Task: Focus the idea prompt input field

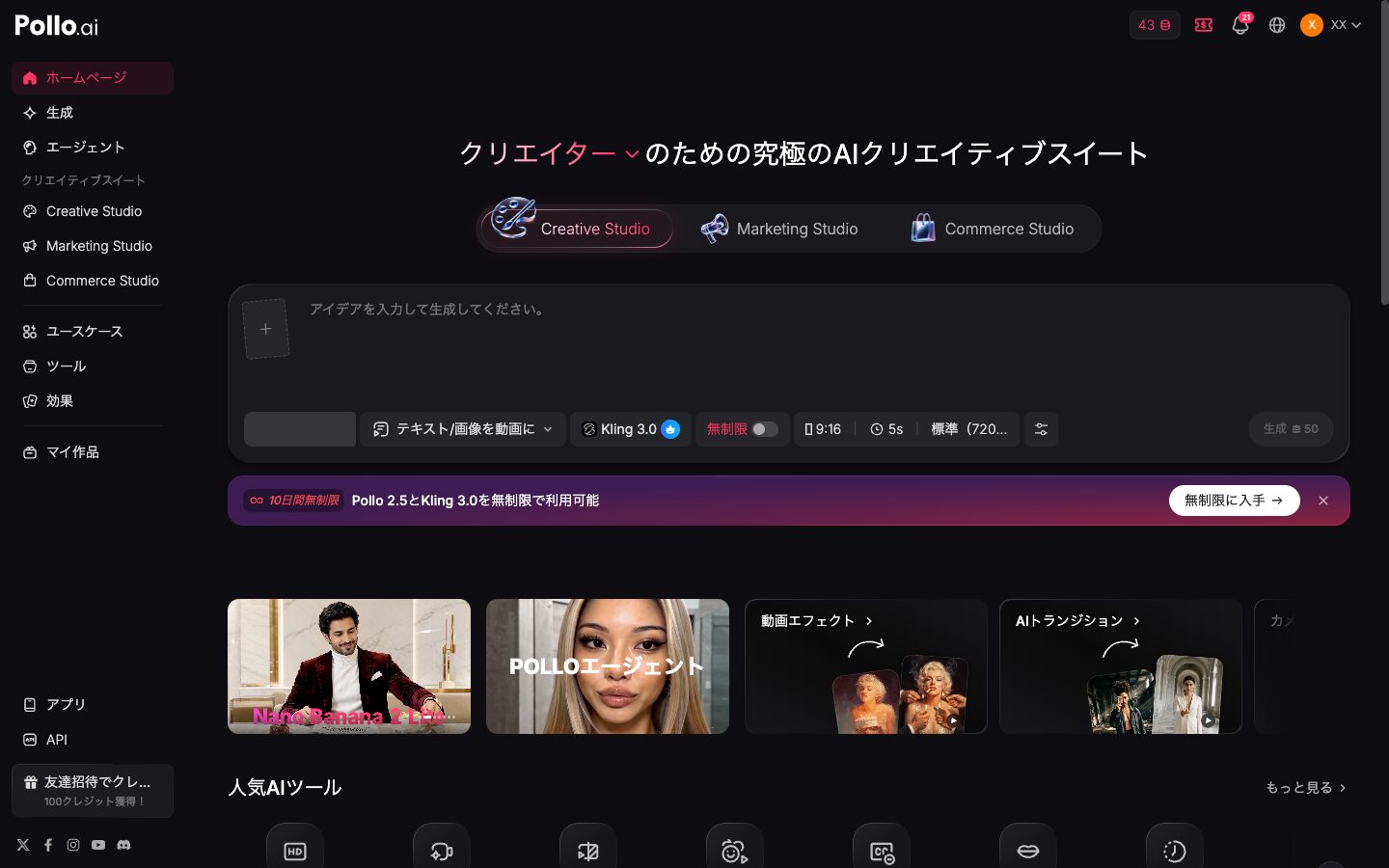Action: [x=820, y=347]
